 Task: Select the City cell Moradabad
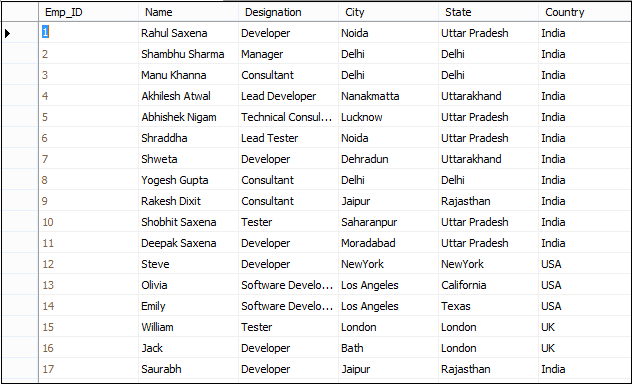click(388, 243)
